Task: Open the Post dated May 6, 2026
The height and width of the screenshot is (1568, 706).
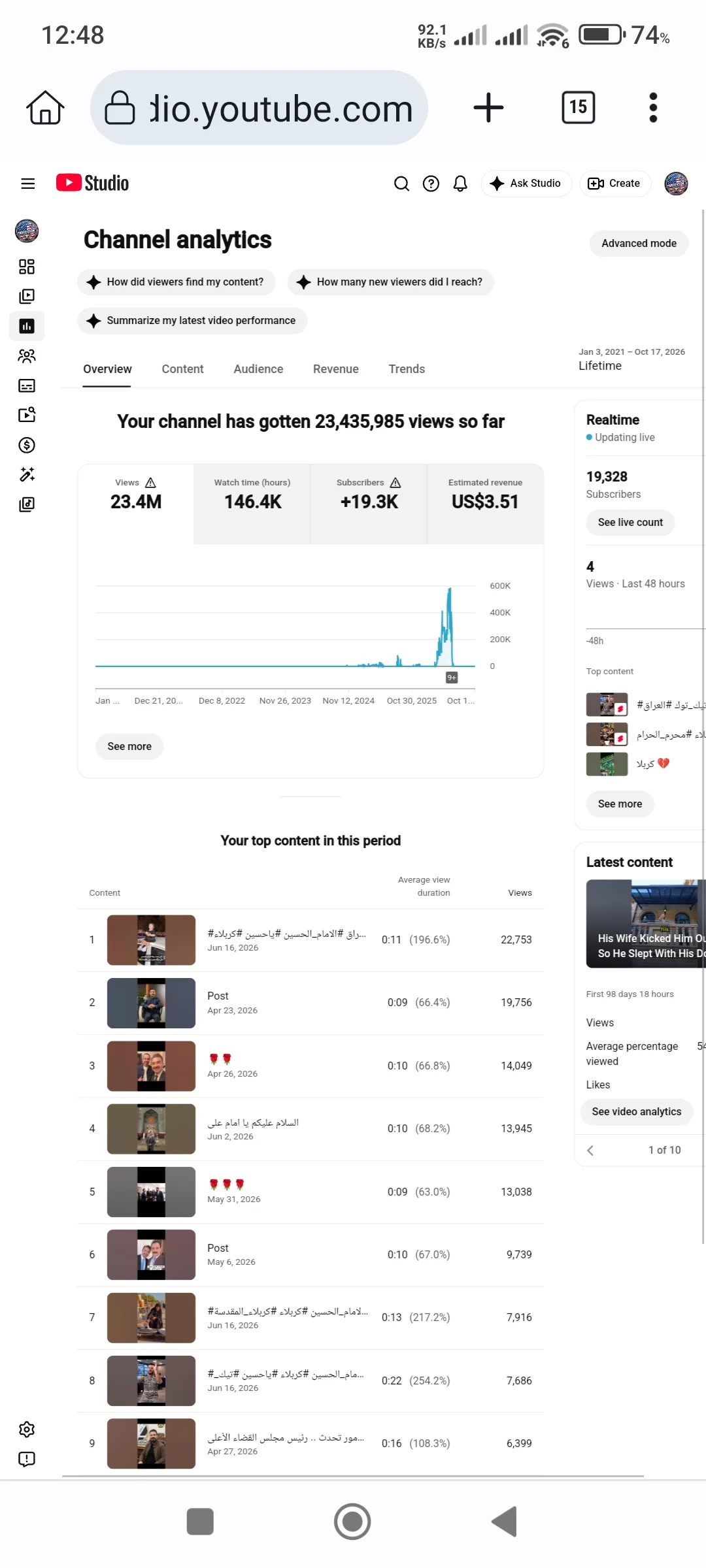Action: coord(311,1255)
